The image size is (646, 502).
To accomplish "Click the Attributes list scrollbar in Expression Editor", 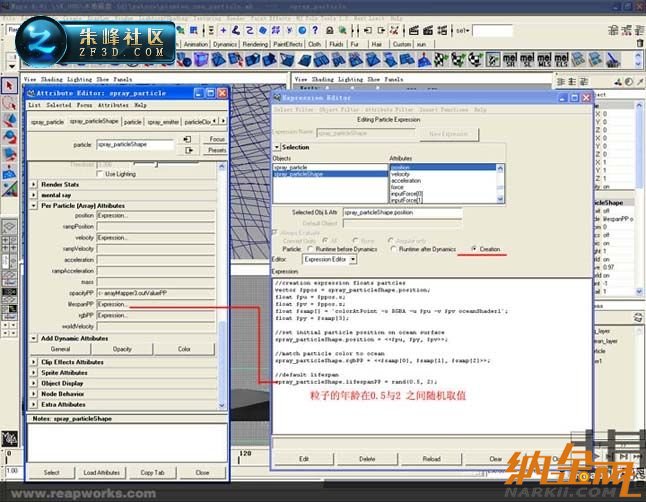I will click(500, 184).
